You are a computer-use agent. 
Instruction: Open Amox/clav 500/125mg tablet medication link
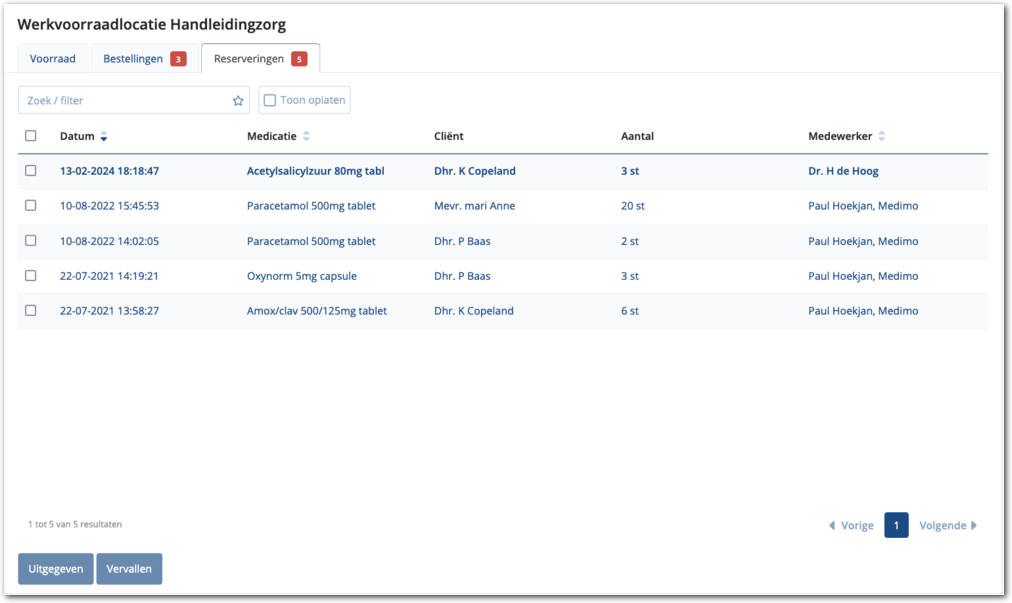point(317,311)
